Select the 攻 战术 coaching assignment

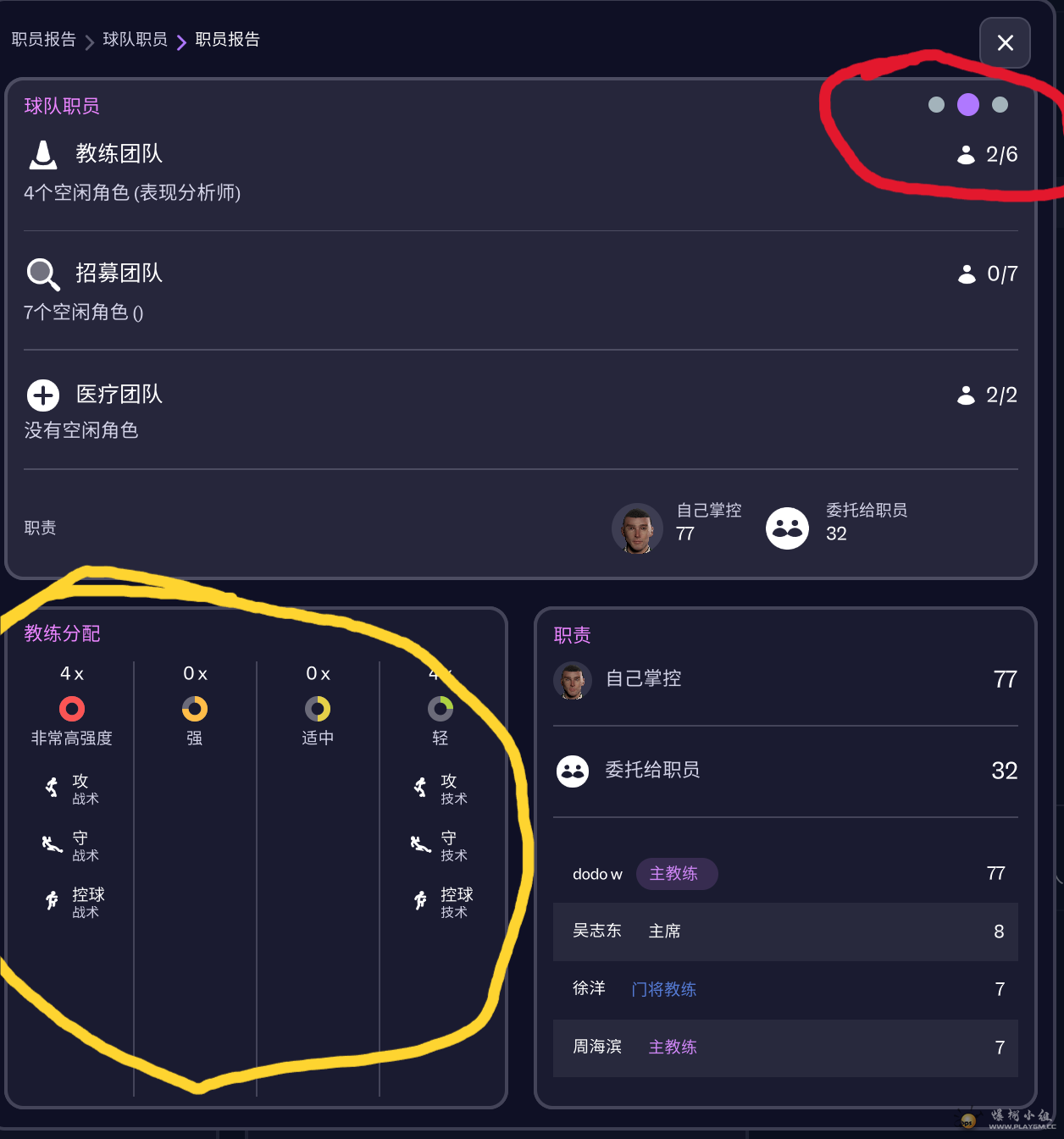coord(75,788)
